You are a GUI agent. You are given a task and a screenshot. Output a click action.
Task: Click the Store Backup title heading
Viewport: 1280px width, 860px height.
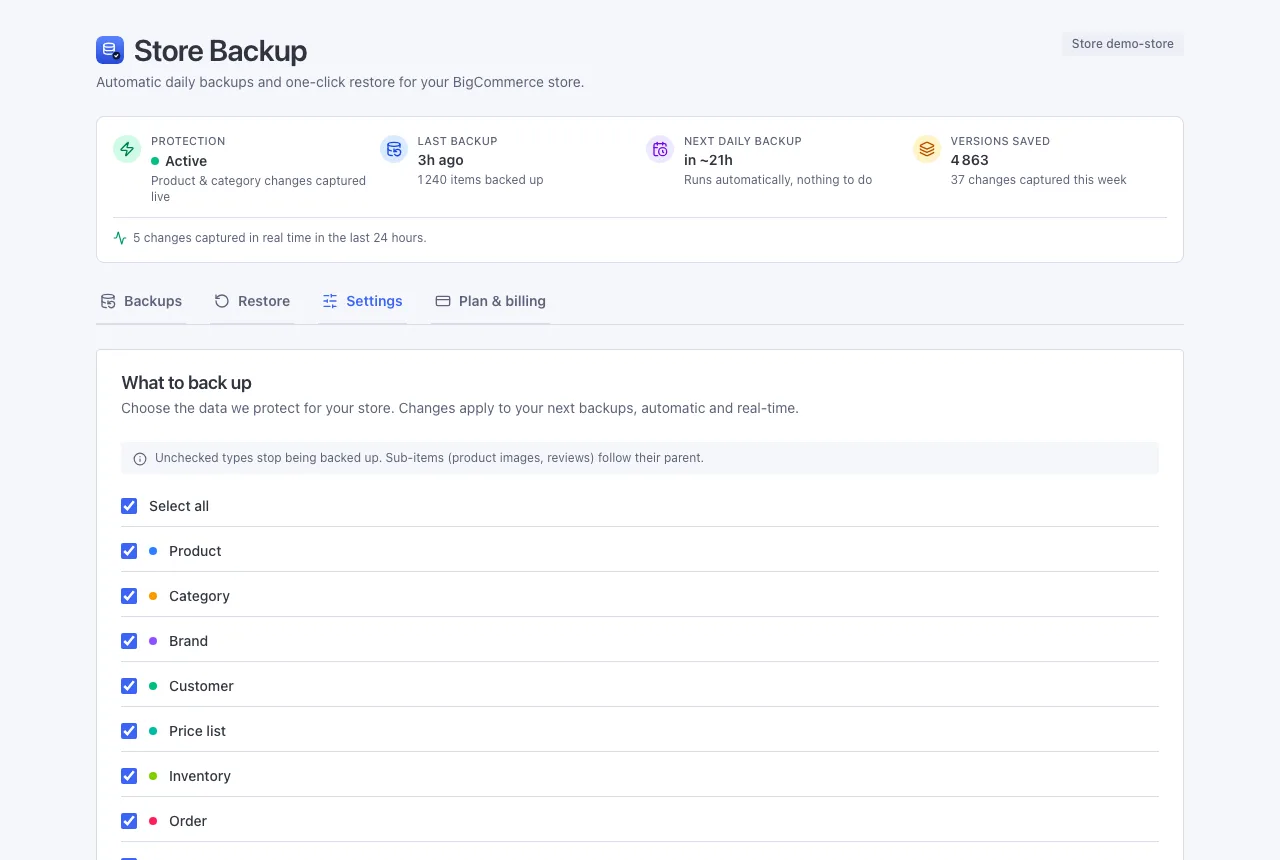(x=220, y=51)
